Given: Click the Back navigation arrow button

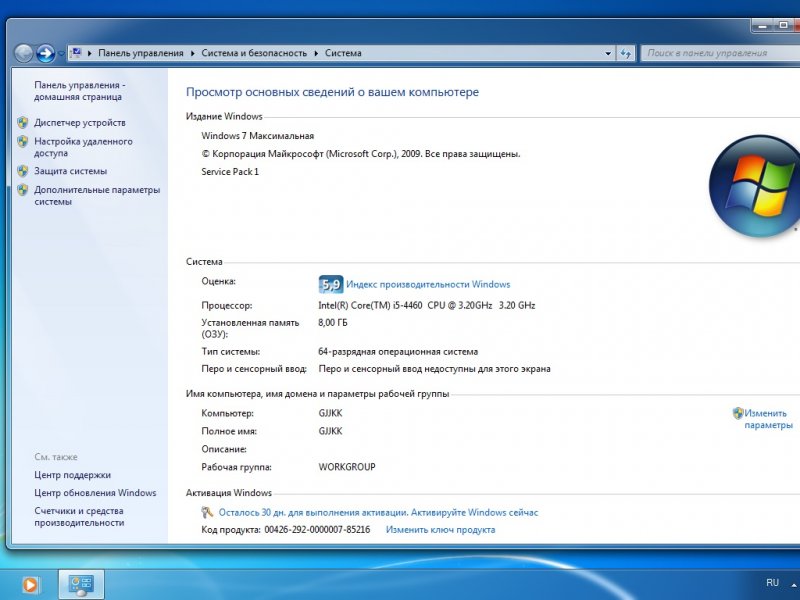Looking at the screenshot, I should click(23, 53).
